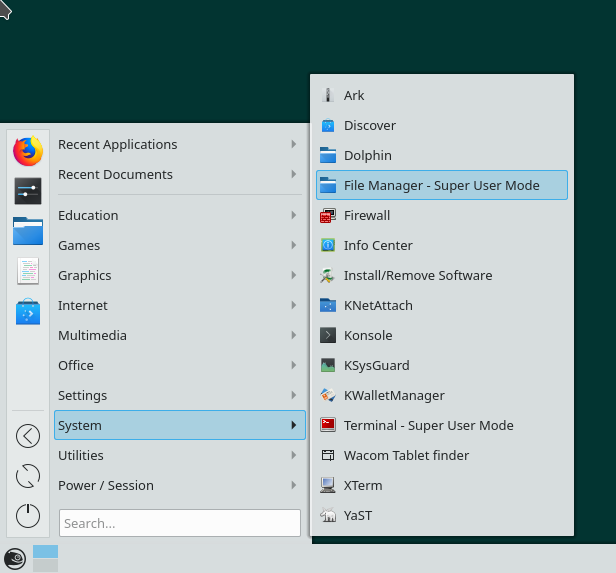Open the Office category label

click(76, 365)
